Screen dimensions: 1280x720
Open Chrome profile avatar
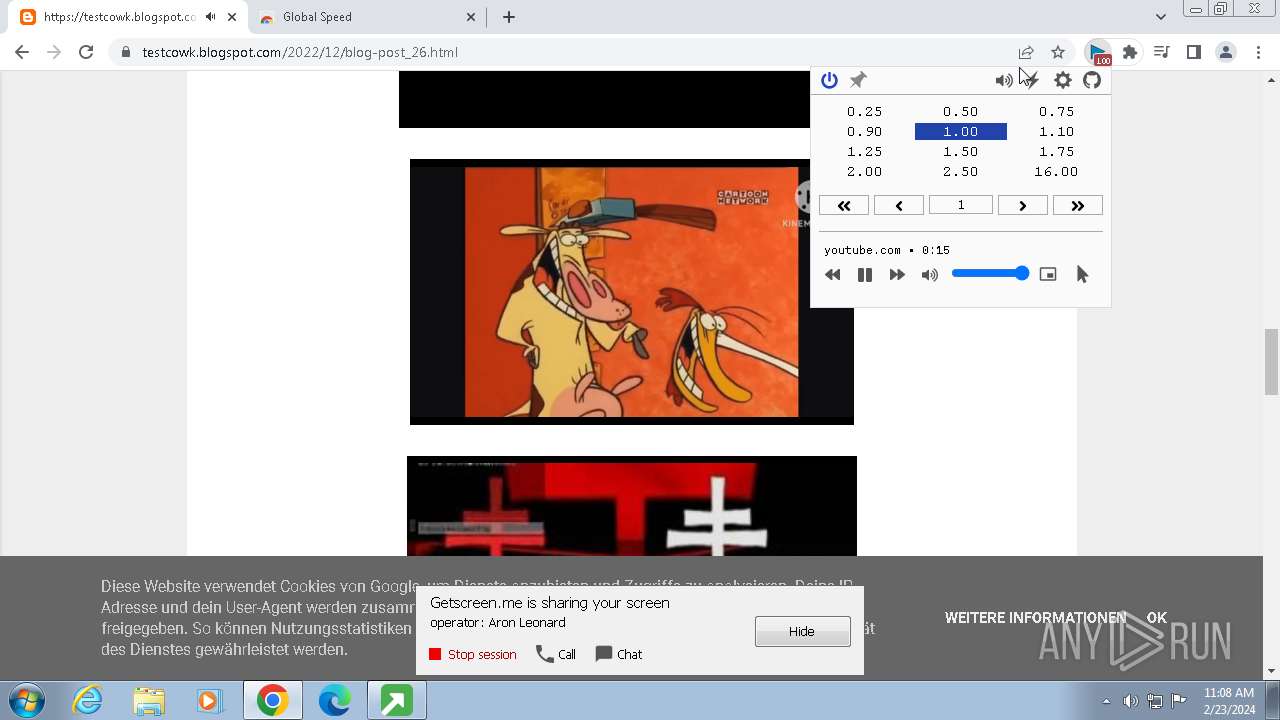[x=1225, y=52]
